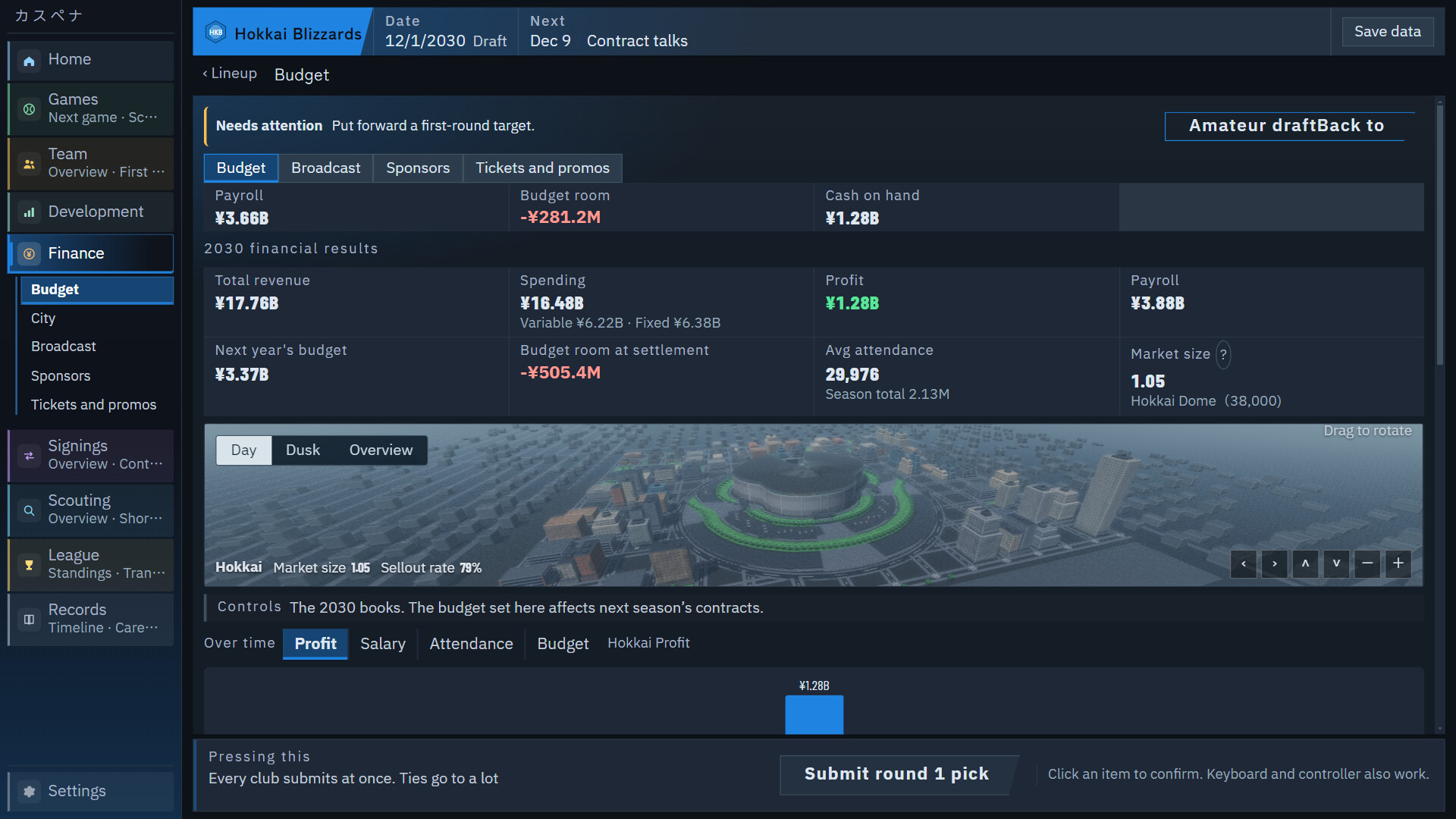Click the Team people icon
1456x819 pixels.
pos(29,164)
